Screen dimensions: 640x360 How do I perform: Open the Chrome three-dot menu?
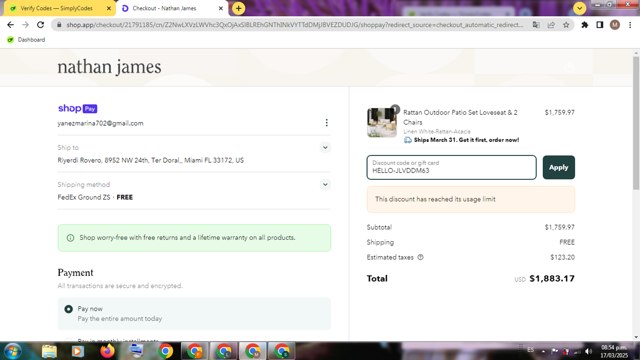pos(630,25)
